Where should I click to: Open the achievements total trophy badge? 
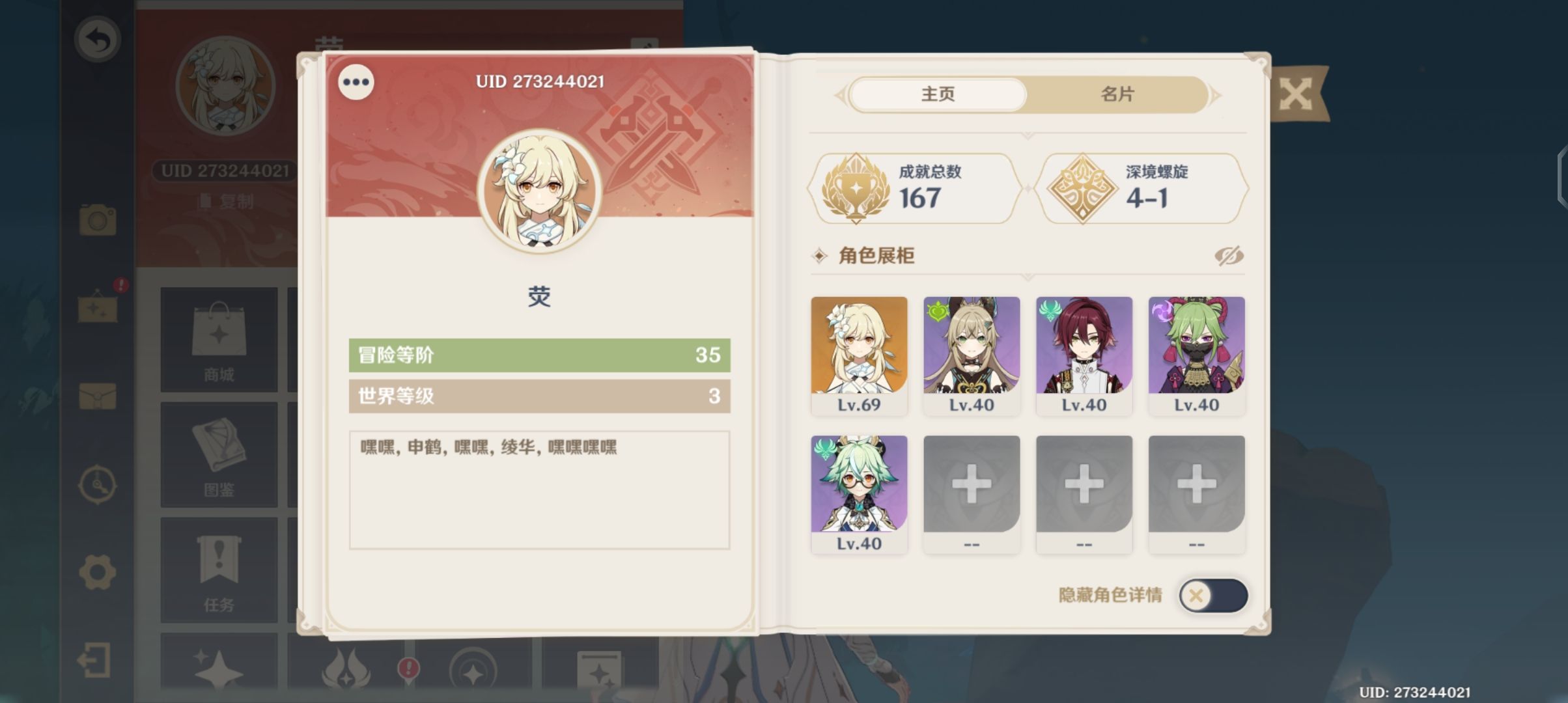click(x=914, y=189)
